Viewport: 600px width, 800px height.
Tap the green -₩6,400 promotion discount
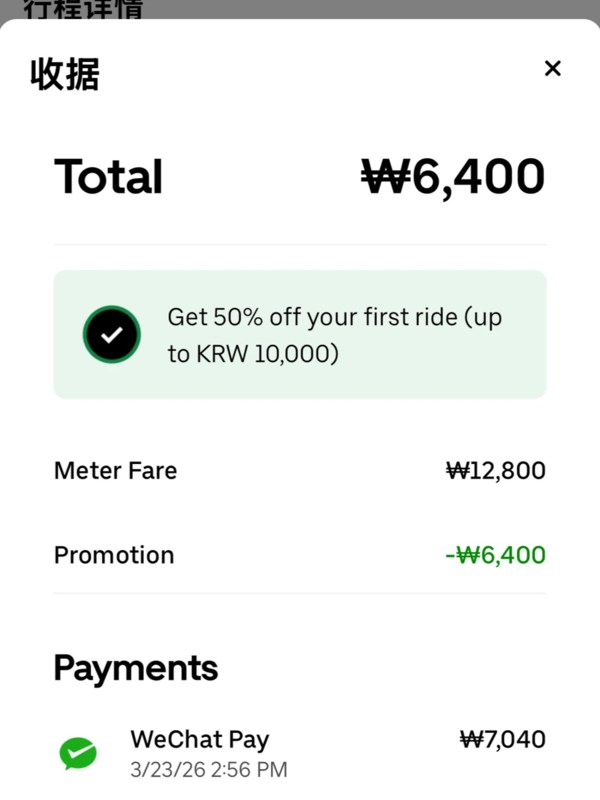pos(496,555)
